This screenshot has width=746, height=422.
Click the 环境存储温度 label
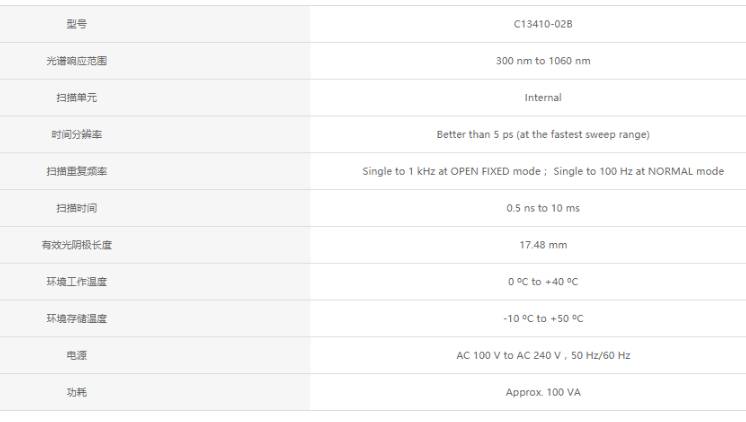(77, 318)
